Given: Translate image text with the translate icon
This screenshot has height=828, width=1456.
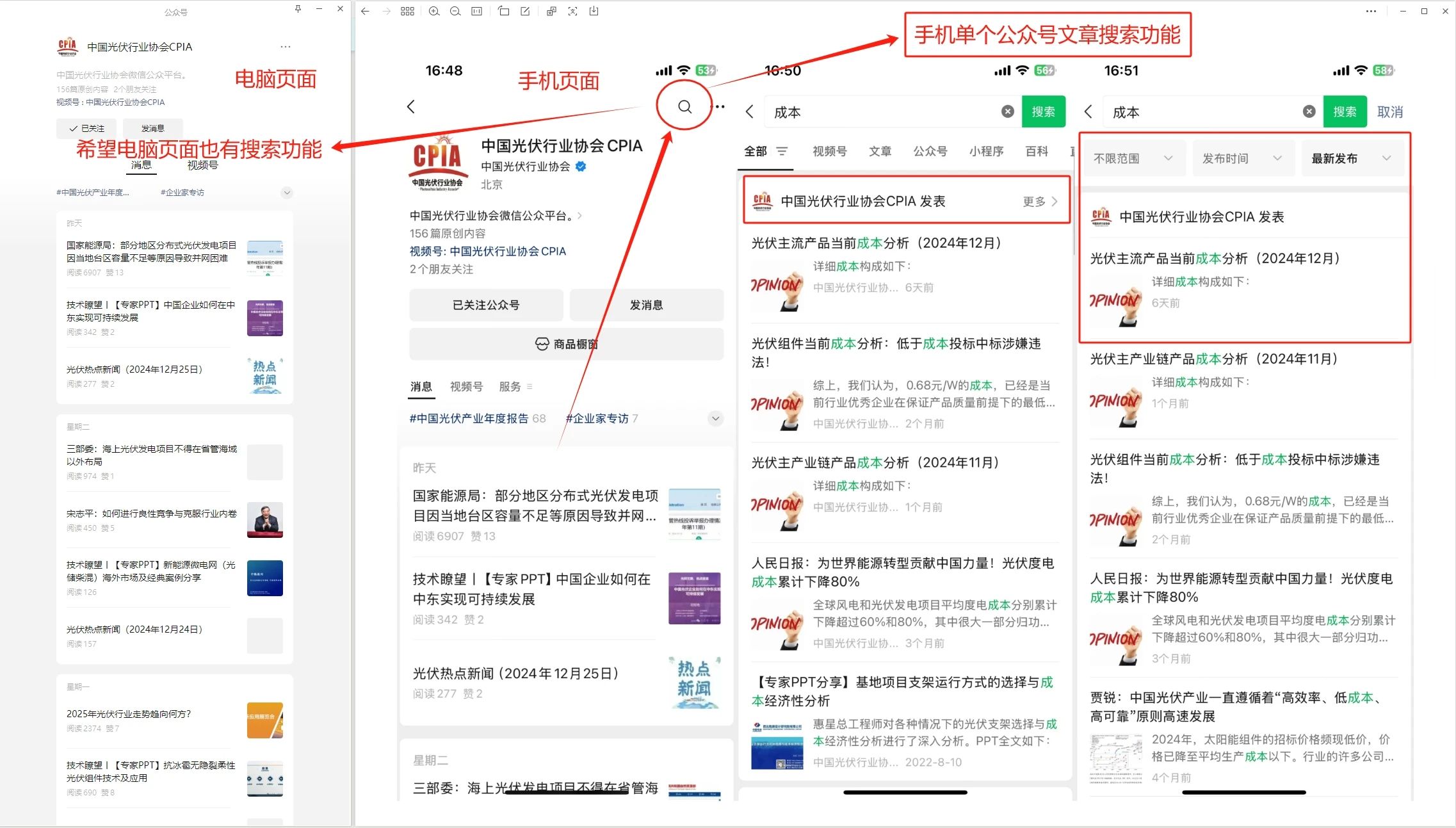Looking at the screenshot, I should (x=551, y=11).
